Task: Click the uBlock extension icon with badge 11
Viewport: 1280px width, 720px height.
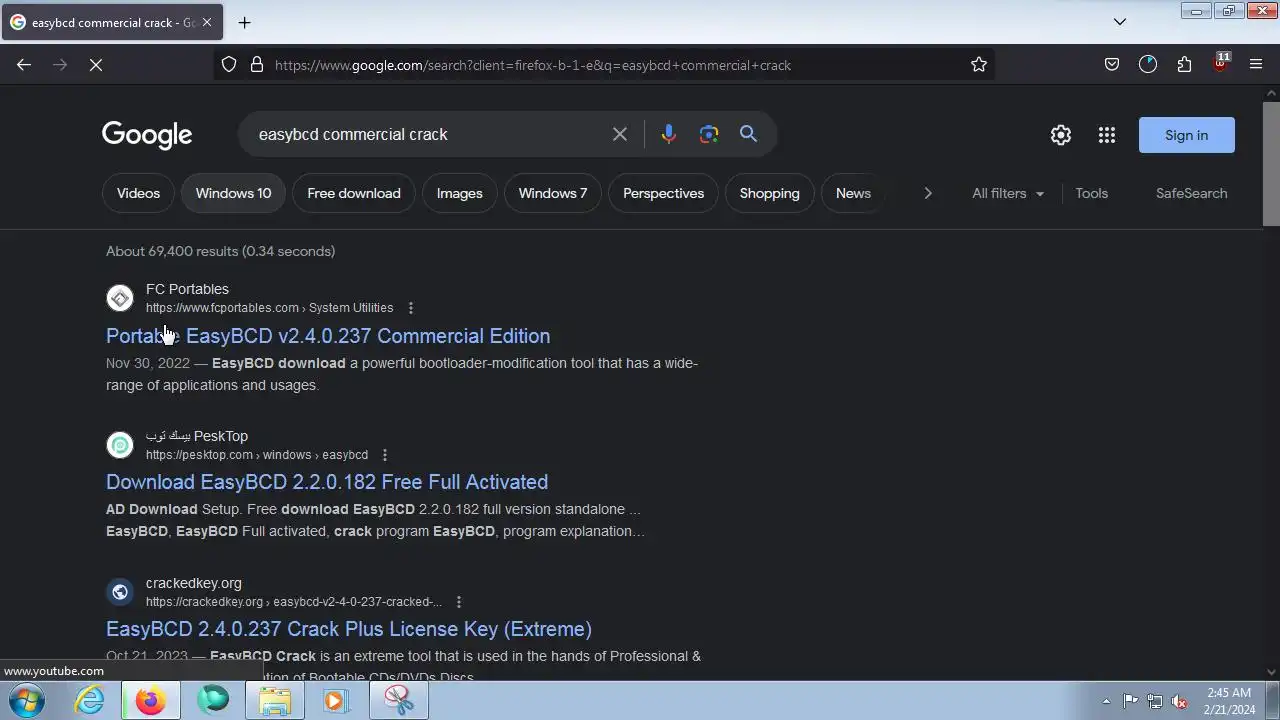Action: pos(1220,63)
